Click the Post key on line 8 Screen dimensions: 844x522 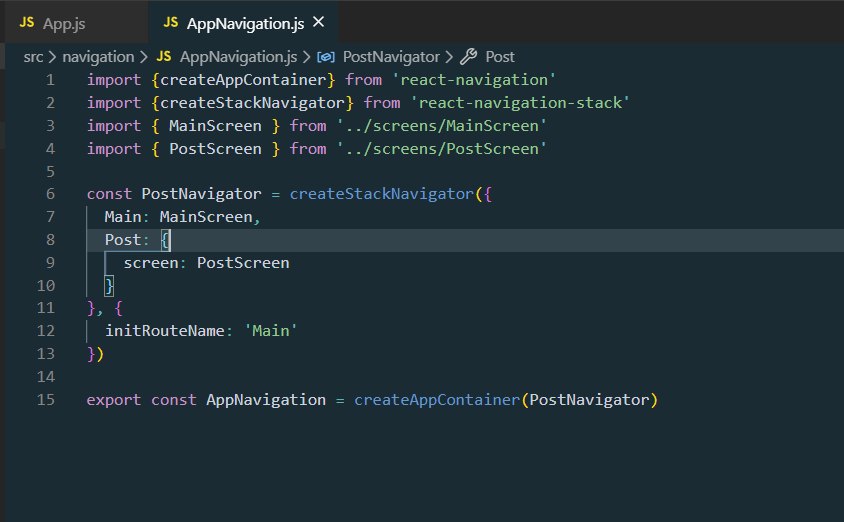(x=123, y=239)
